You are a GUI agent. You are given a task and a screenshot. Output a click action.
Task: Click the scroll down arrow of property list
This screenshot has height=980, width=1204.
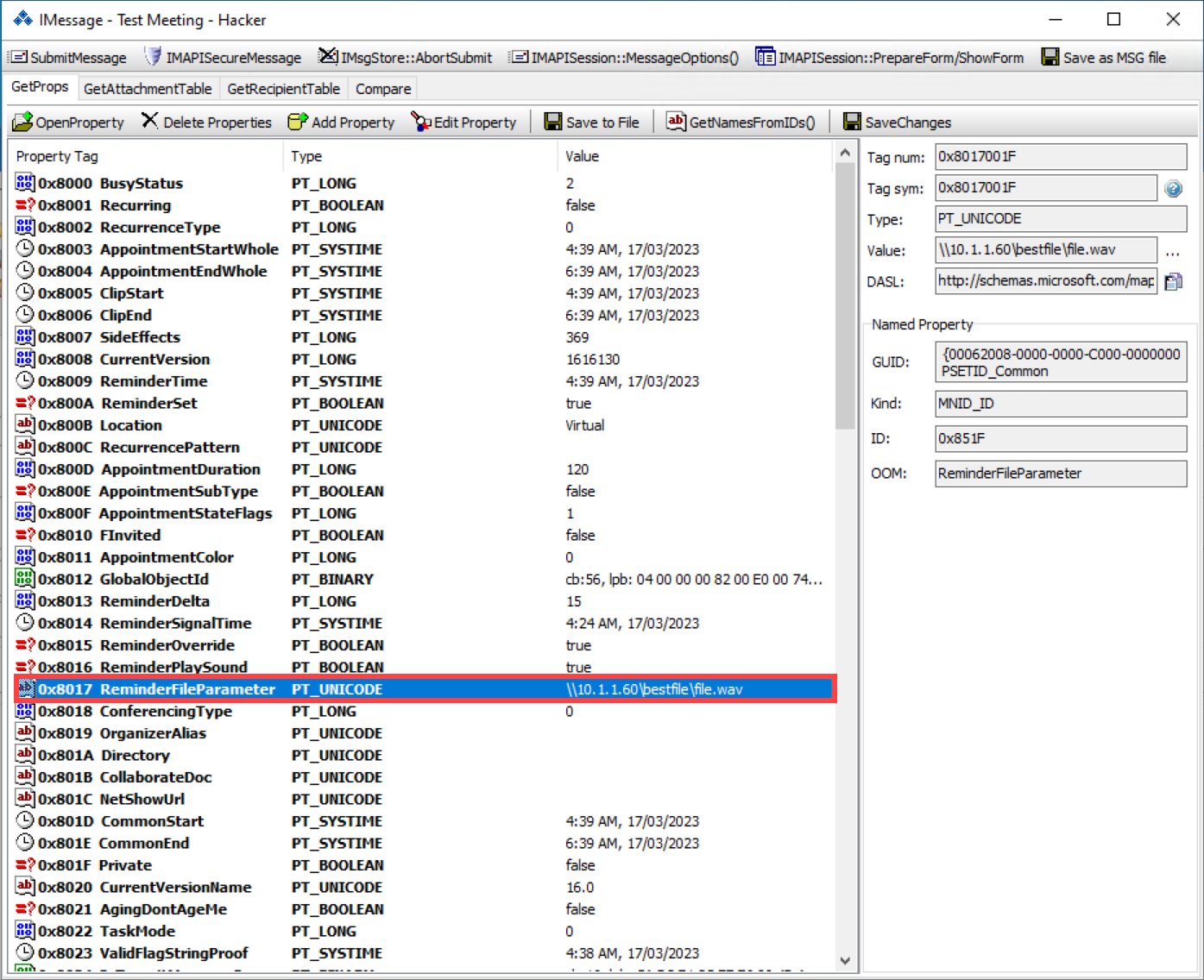tap(845, 960)
